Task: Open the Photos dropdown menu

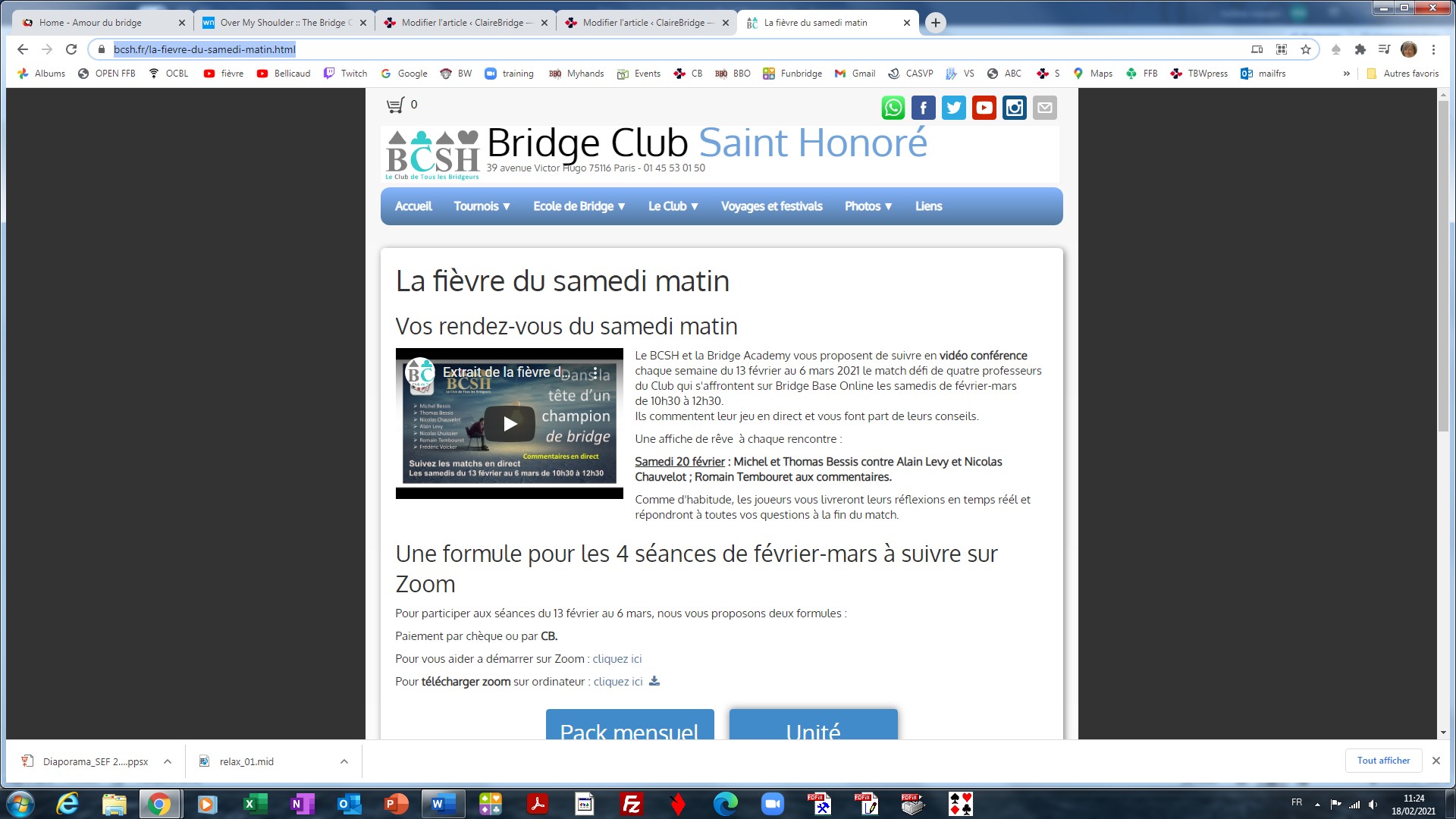Action: click(868, 206)
